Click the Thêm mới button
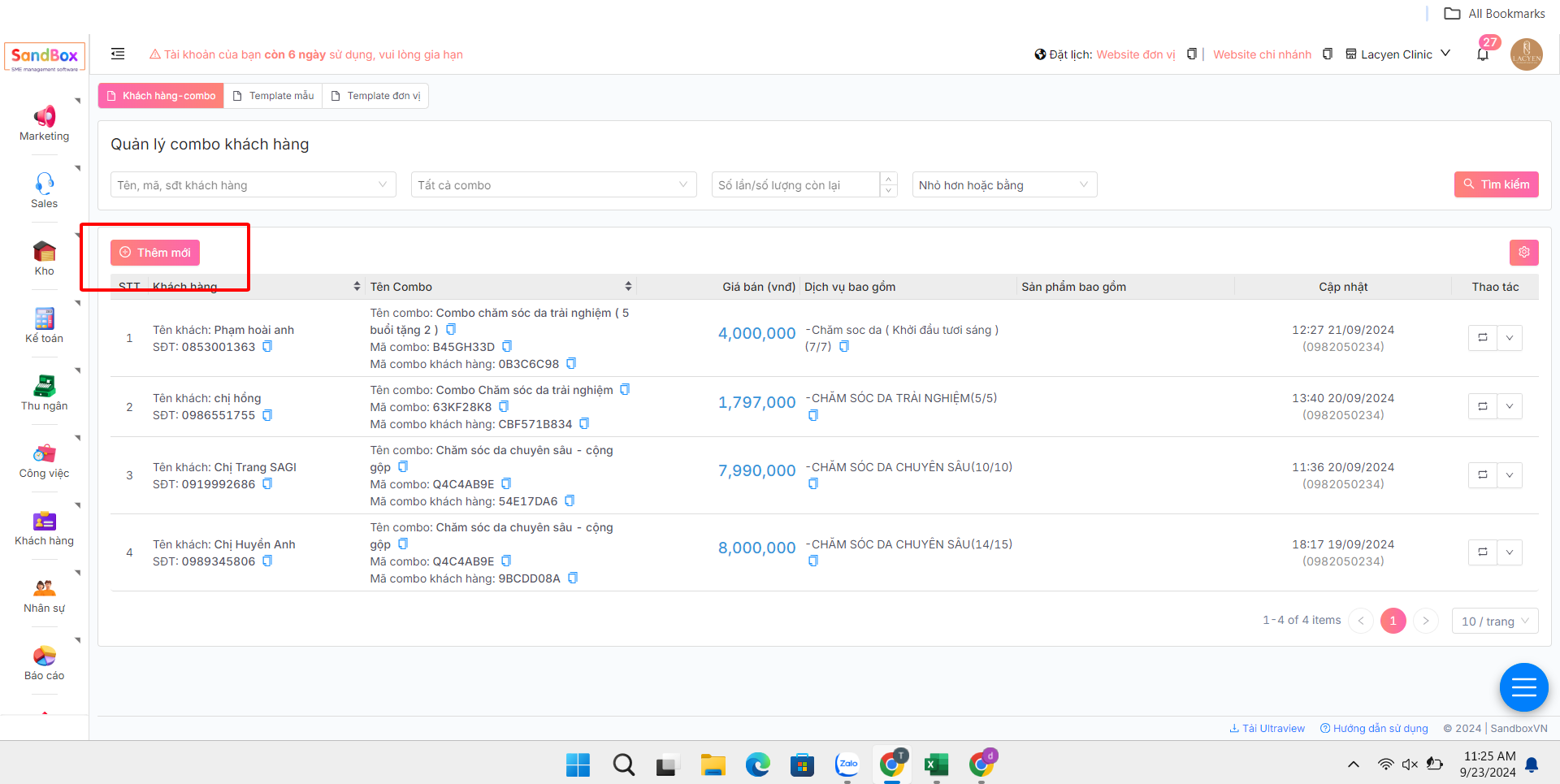Viewport: 1560px width, 784px height. click(x=155, y=253)
